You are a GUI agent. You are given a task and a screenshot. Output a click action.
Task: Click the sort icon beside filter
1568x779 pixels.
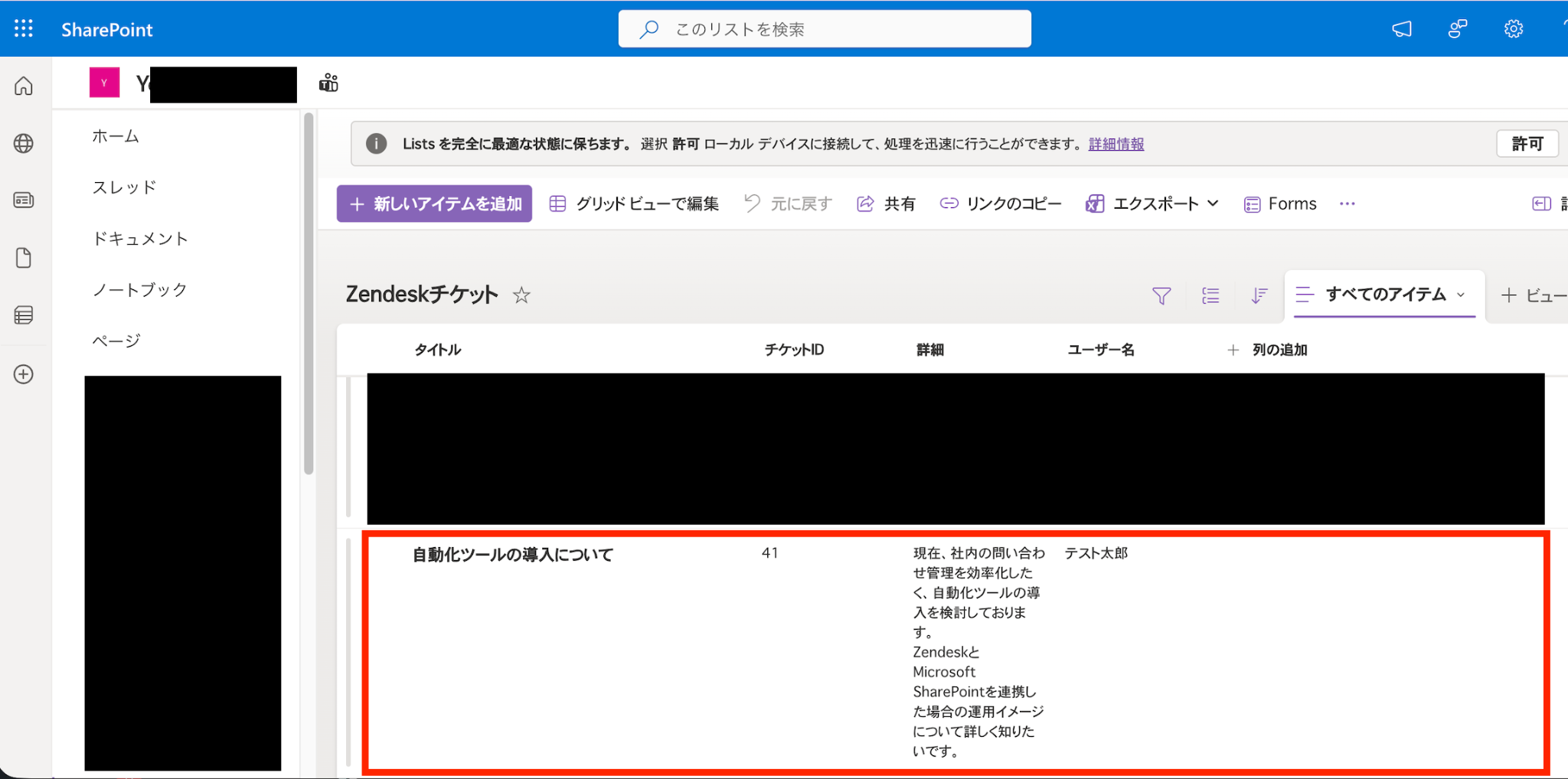tap(1259, 295)
